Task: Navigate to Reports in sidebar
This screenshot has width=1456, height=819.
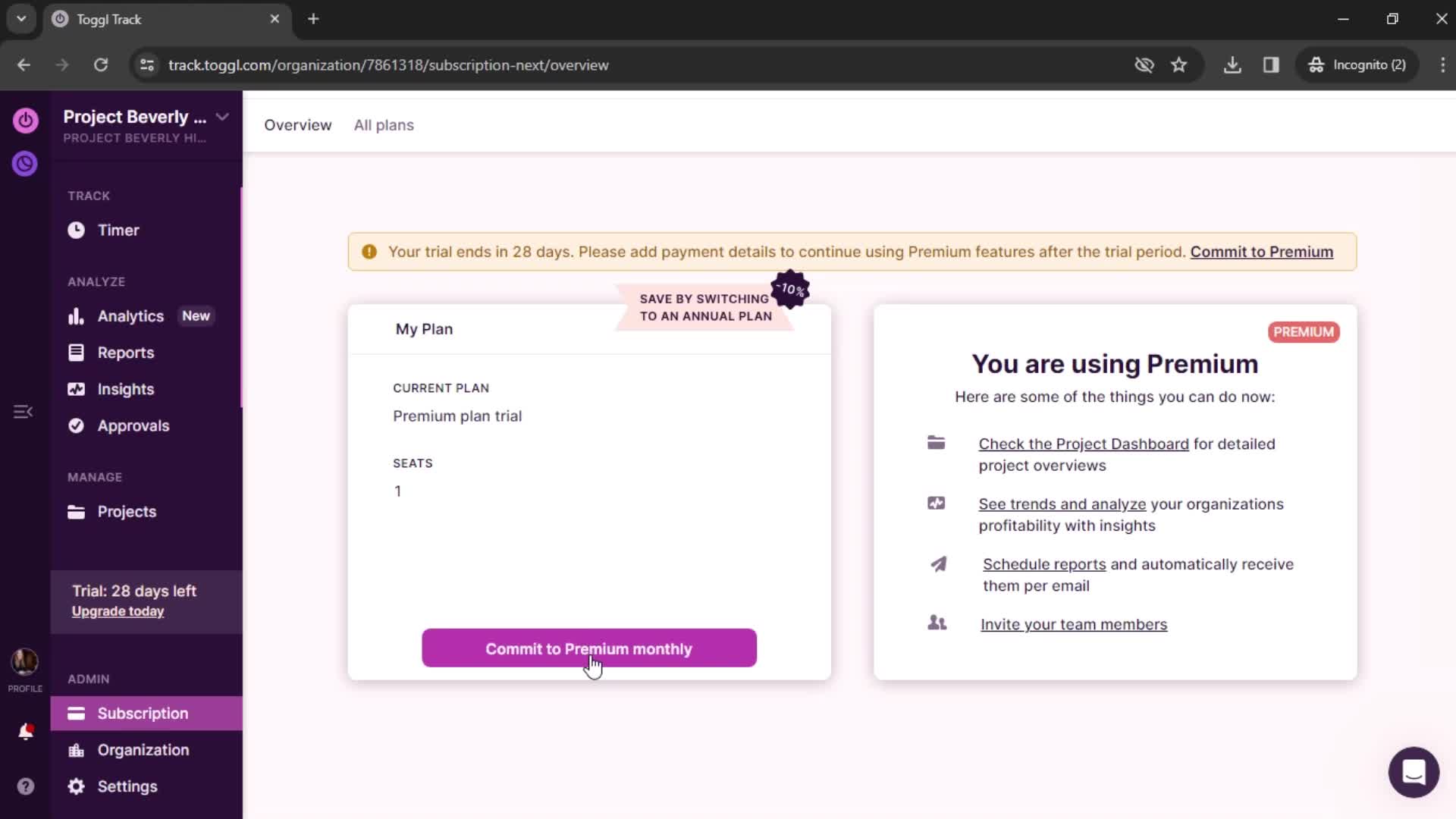Action: [126, 352]
